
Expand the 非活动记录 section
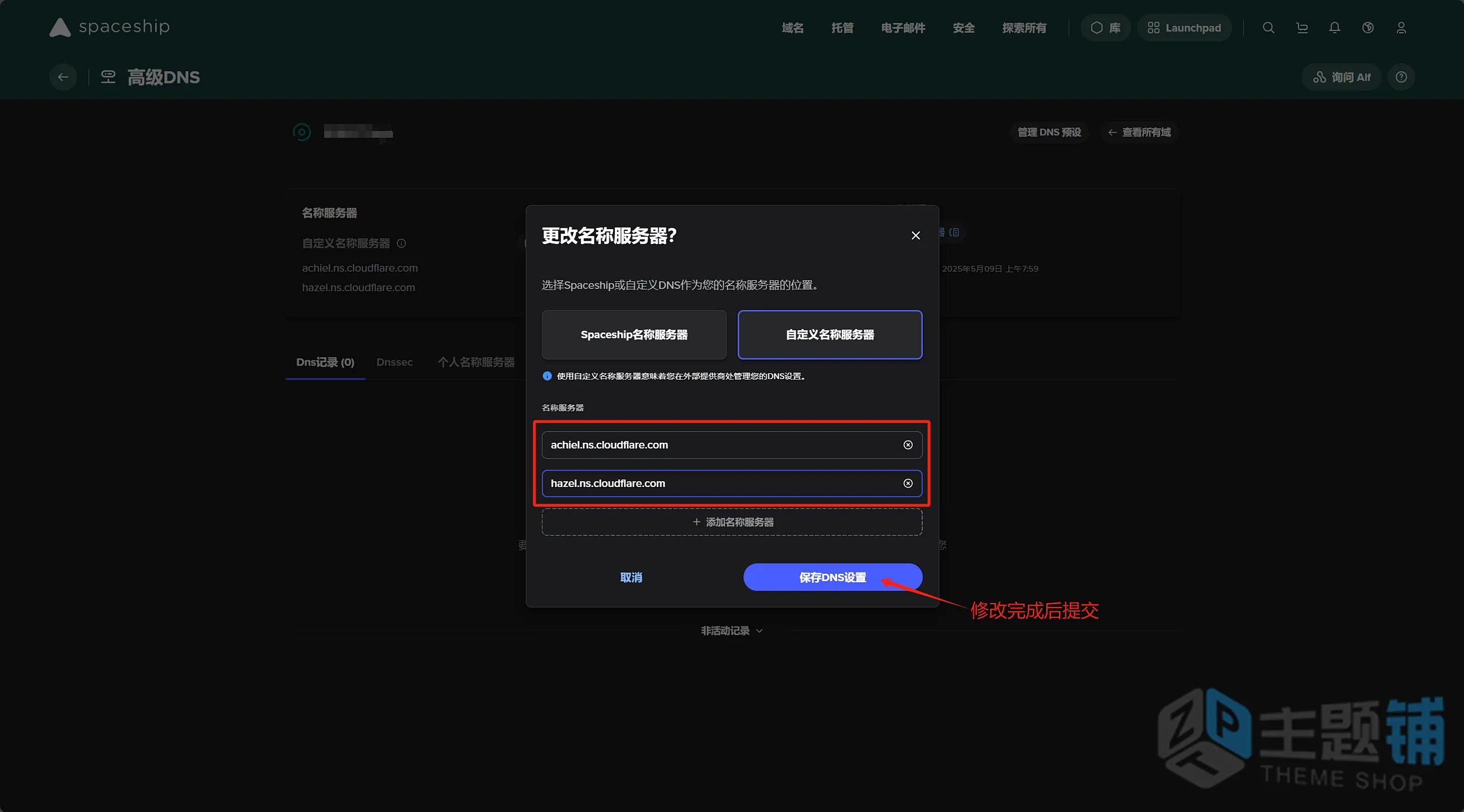coord(732,631)
